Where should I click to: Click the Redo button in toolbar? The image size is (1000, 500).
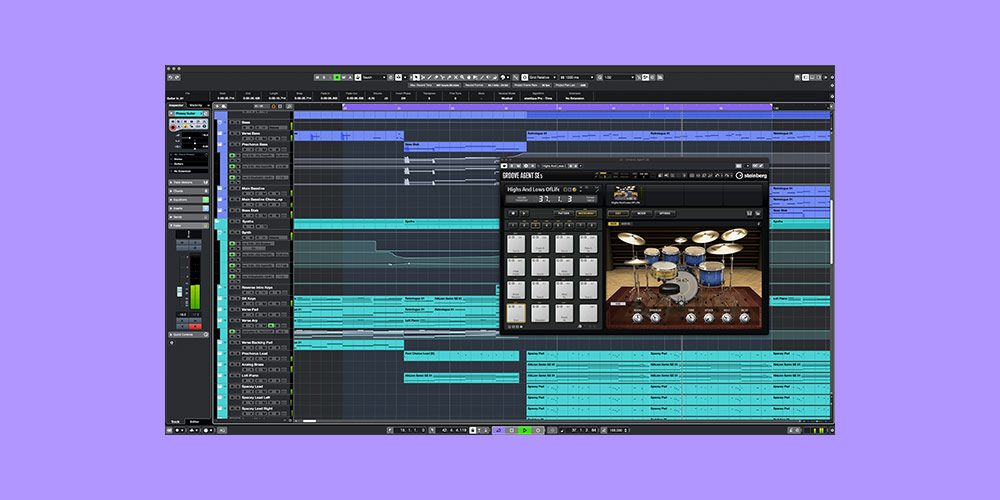177,77
